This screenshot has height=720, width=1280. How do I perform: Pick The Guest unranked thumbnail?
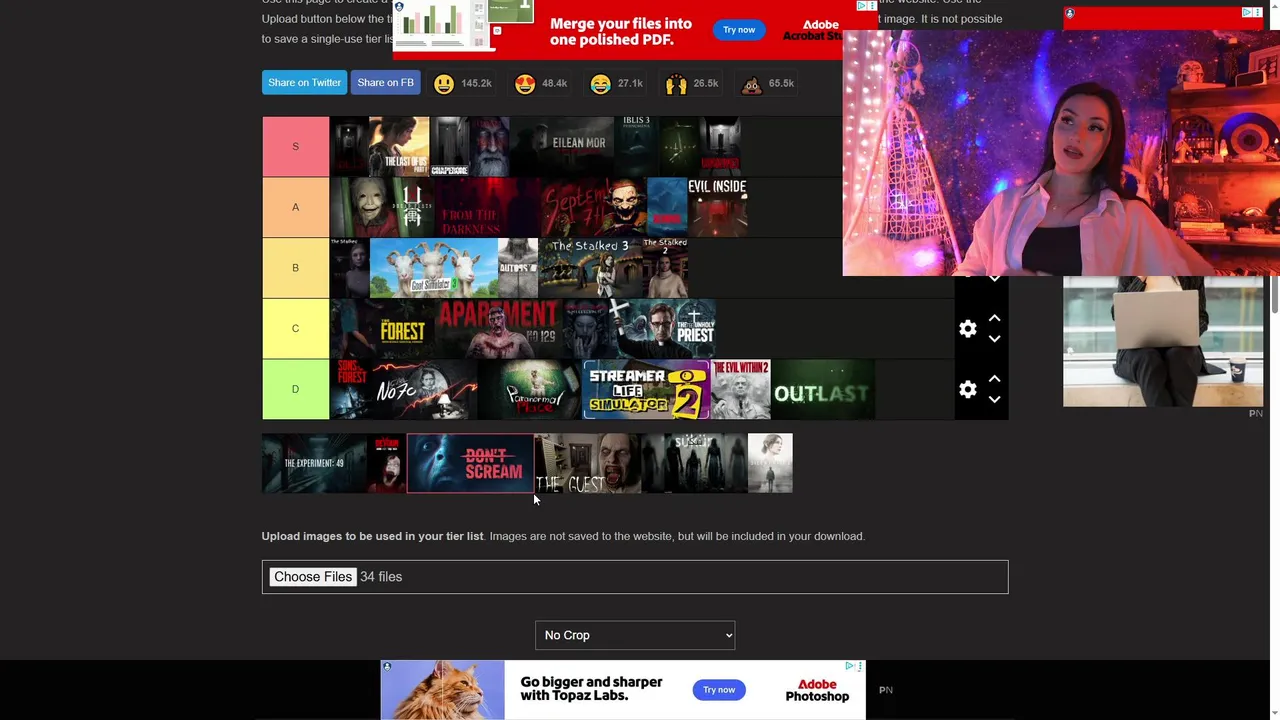pos(587,463)
